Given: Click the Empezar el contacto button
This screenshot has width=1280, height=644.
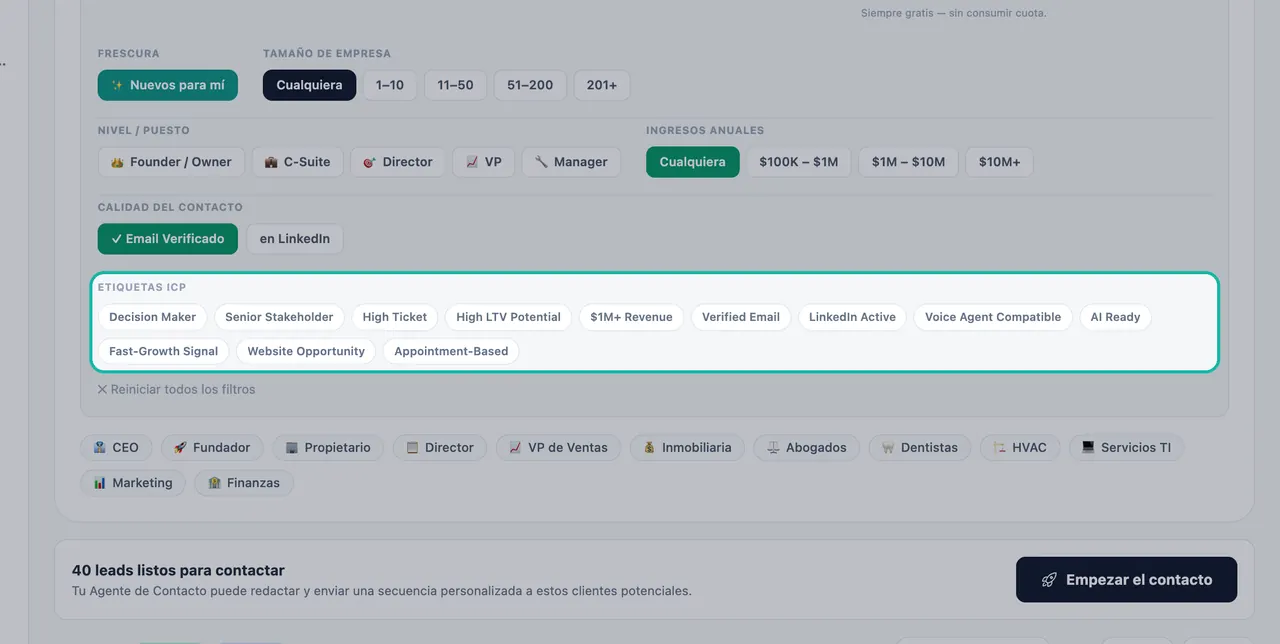Looking at the screenshot, I should pos(1127,580).
